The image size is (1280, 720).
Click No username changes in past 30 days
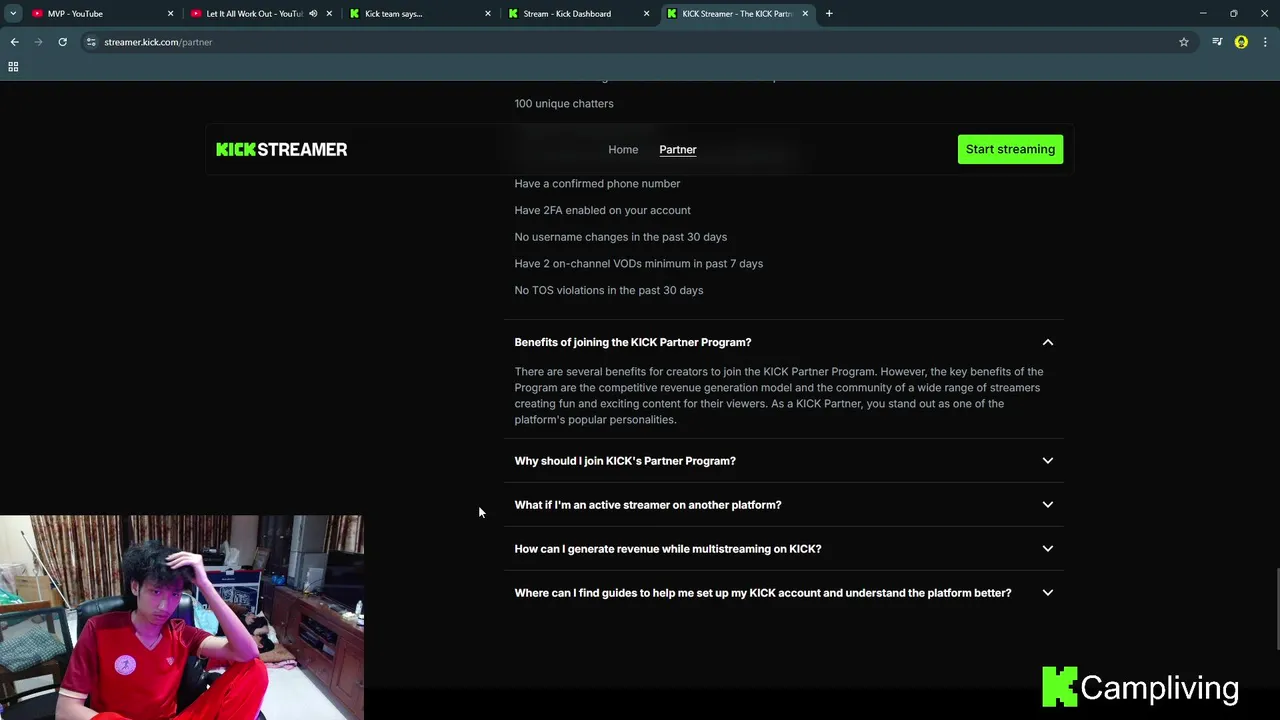tap(621, 237)
